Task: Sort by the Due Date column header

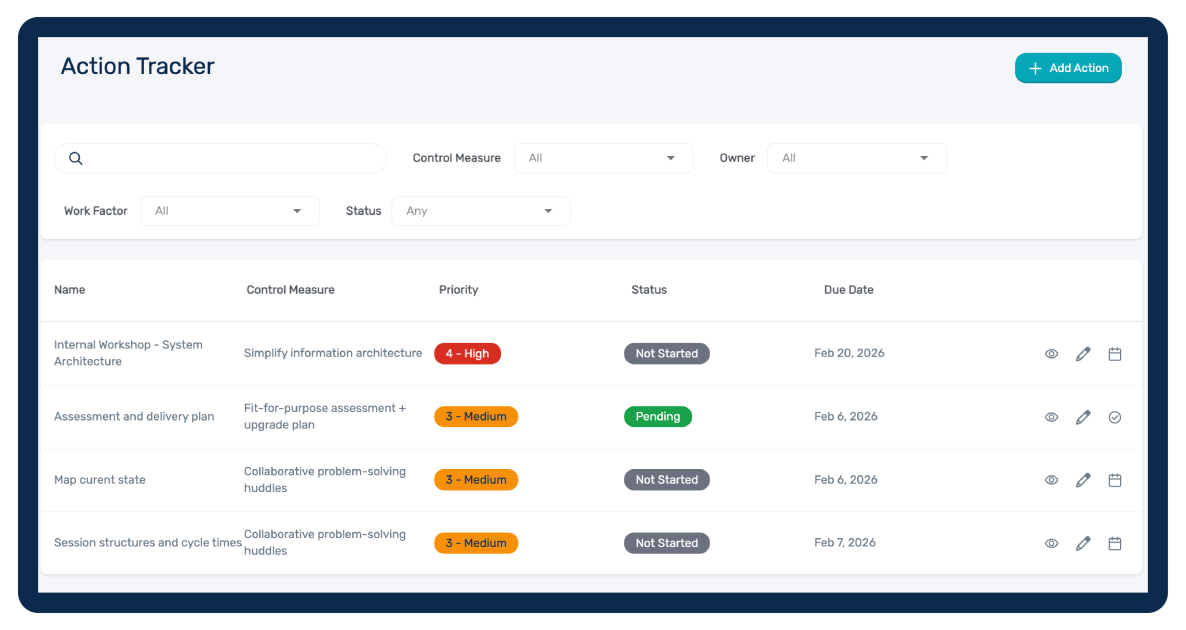Action: (x=848, y=290)
